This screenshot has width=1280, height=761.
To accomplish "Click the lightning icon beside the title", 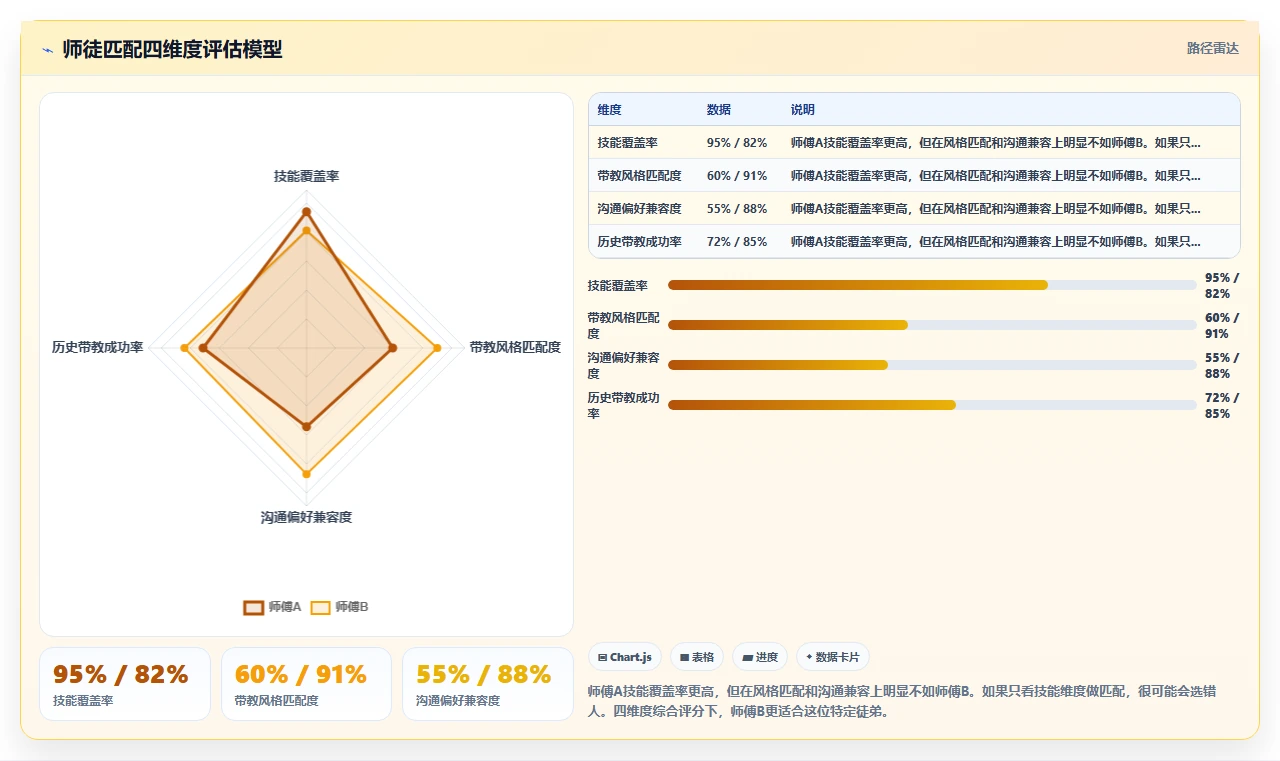I will coord(48,50).
